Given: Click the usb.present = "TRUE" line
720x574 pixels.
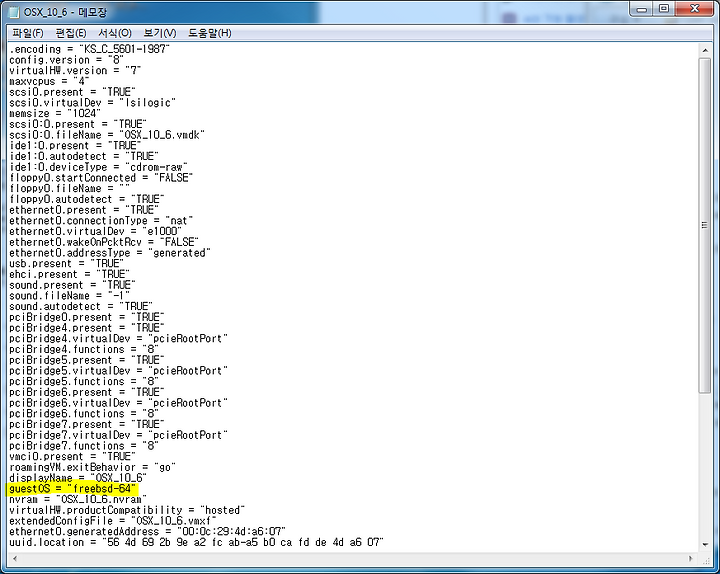Looking at the screenshot, I should coord(66,264).
